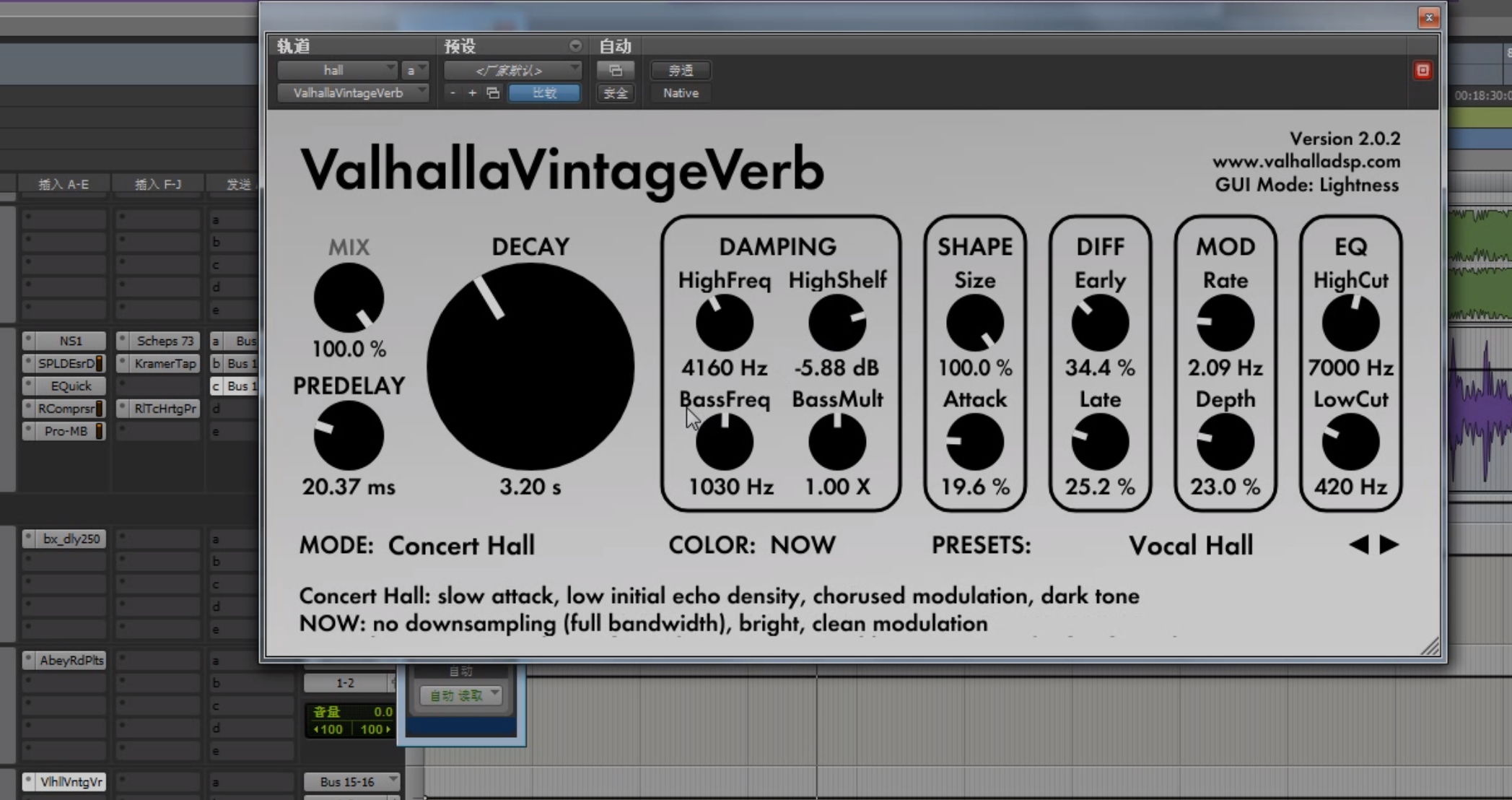Toggle the 安全 automation safe button
1512x800 pixels.
tap(615, 93)
